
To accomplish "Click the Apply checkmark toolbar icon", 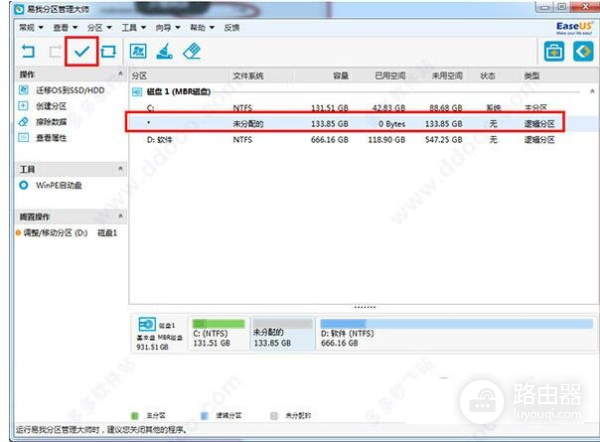I will pos(82,50).
